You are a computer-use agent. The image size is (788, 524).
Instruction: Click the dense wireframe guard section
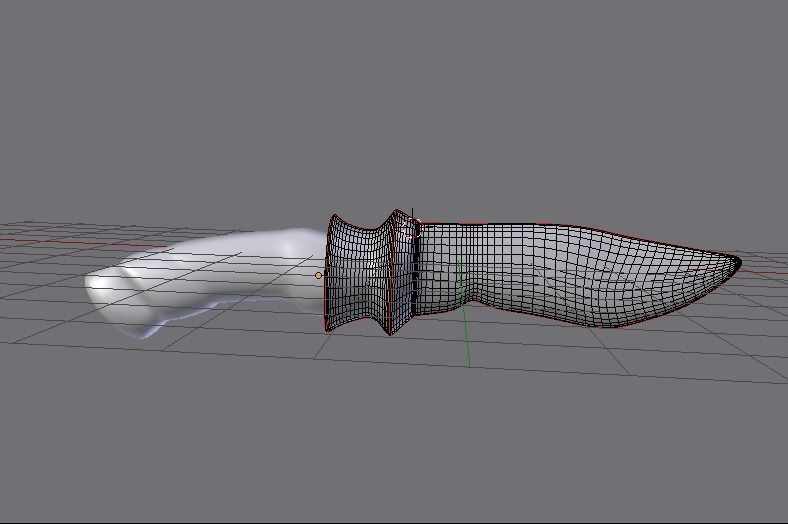(x=371, y=272)
